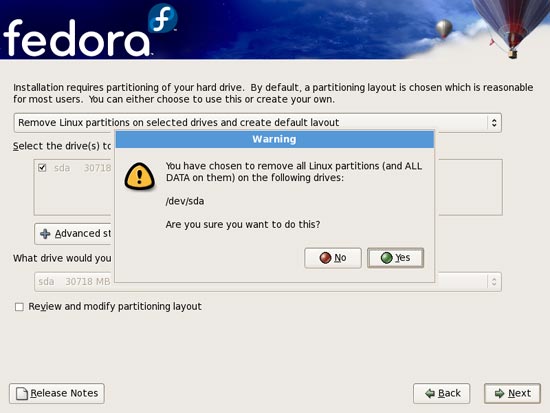550x413 pixels.
Task: Enable Review and modify partitioning layout
Action: (x=19, y=307)
